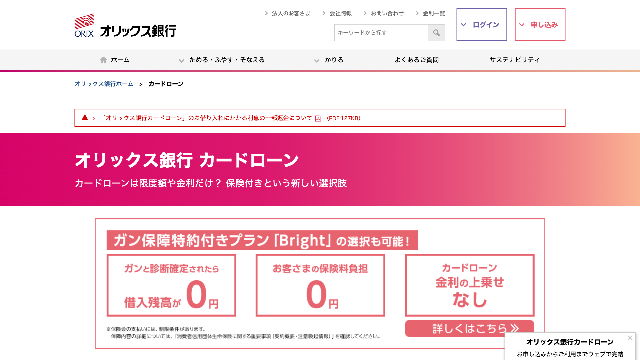Expand the ためる・ふやす・そなえる menu
Screen dimensions: 640x360
222,60
